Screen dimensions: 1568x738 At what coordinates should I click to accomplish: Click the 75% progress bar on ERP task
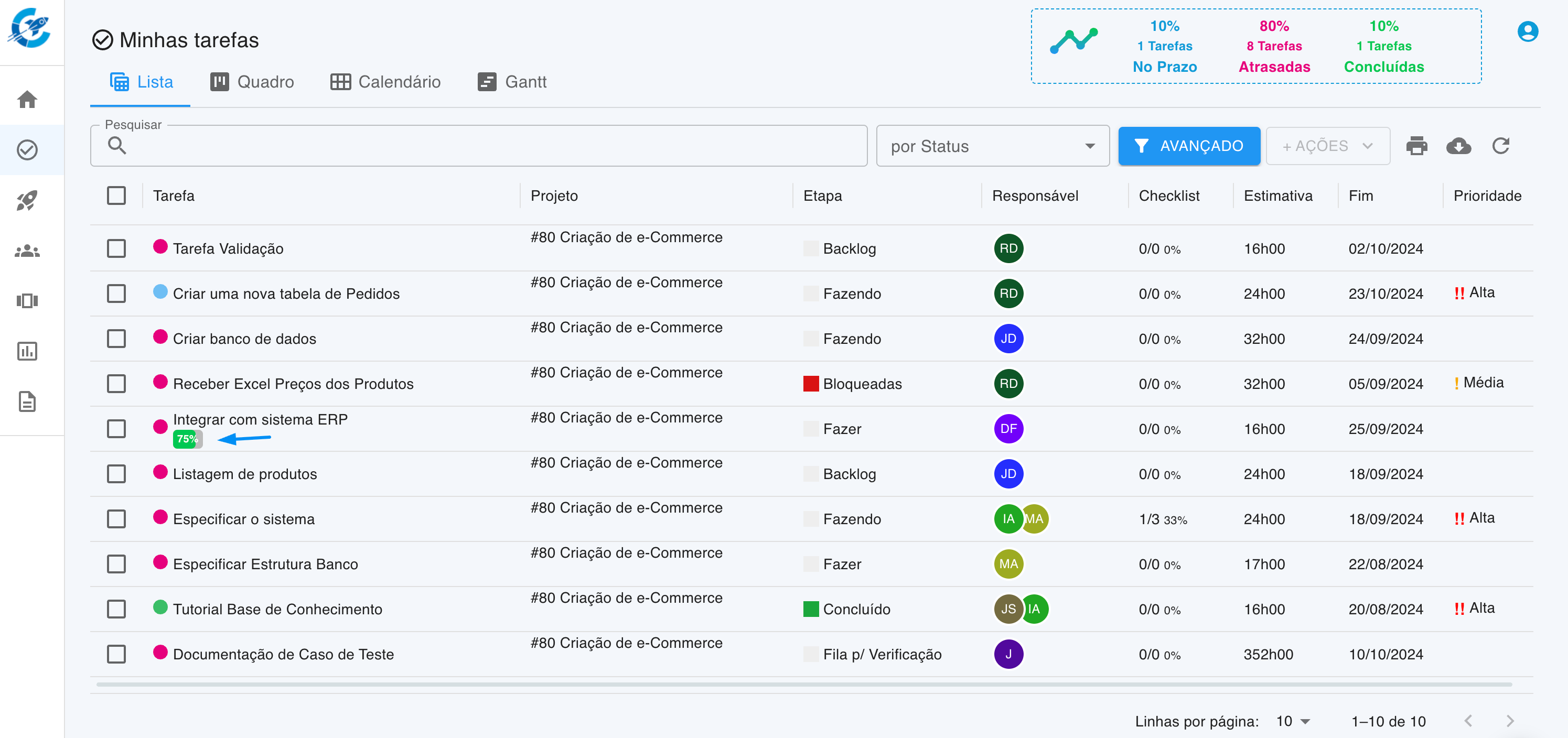188,439
